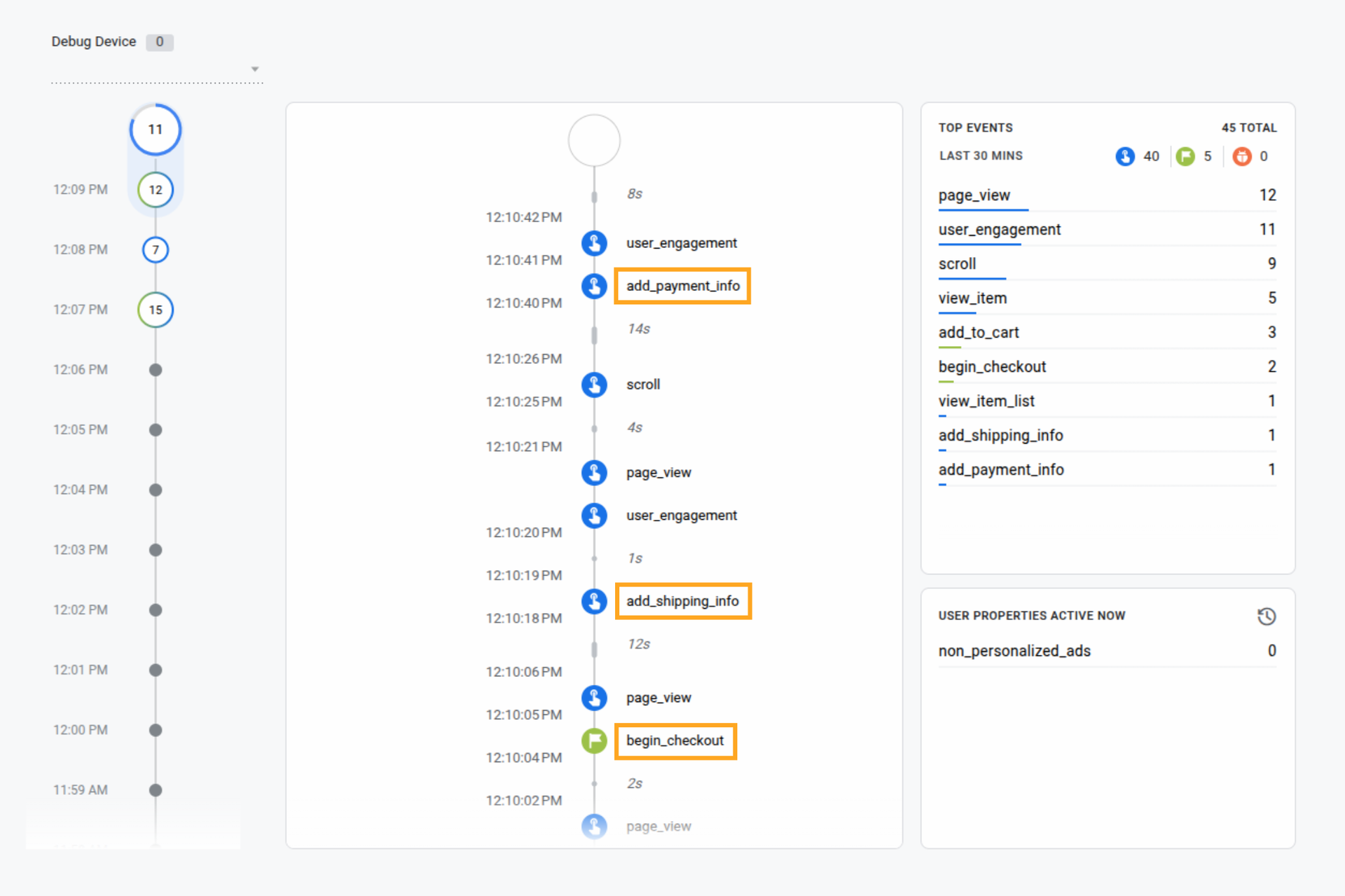Viewport: 1345px width, 896px height.
Task: Click the green conversions flag icon showing 5
Action: pyautogui.click(x=1185, y=156)
